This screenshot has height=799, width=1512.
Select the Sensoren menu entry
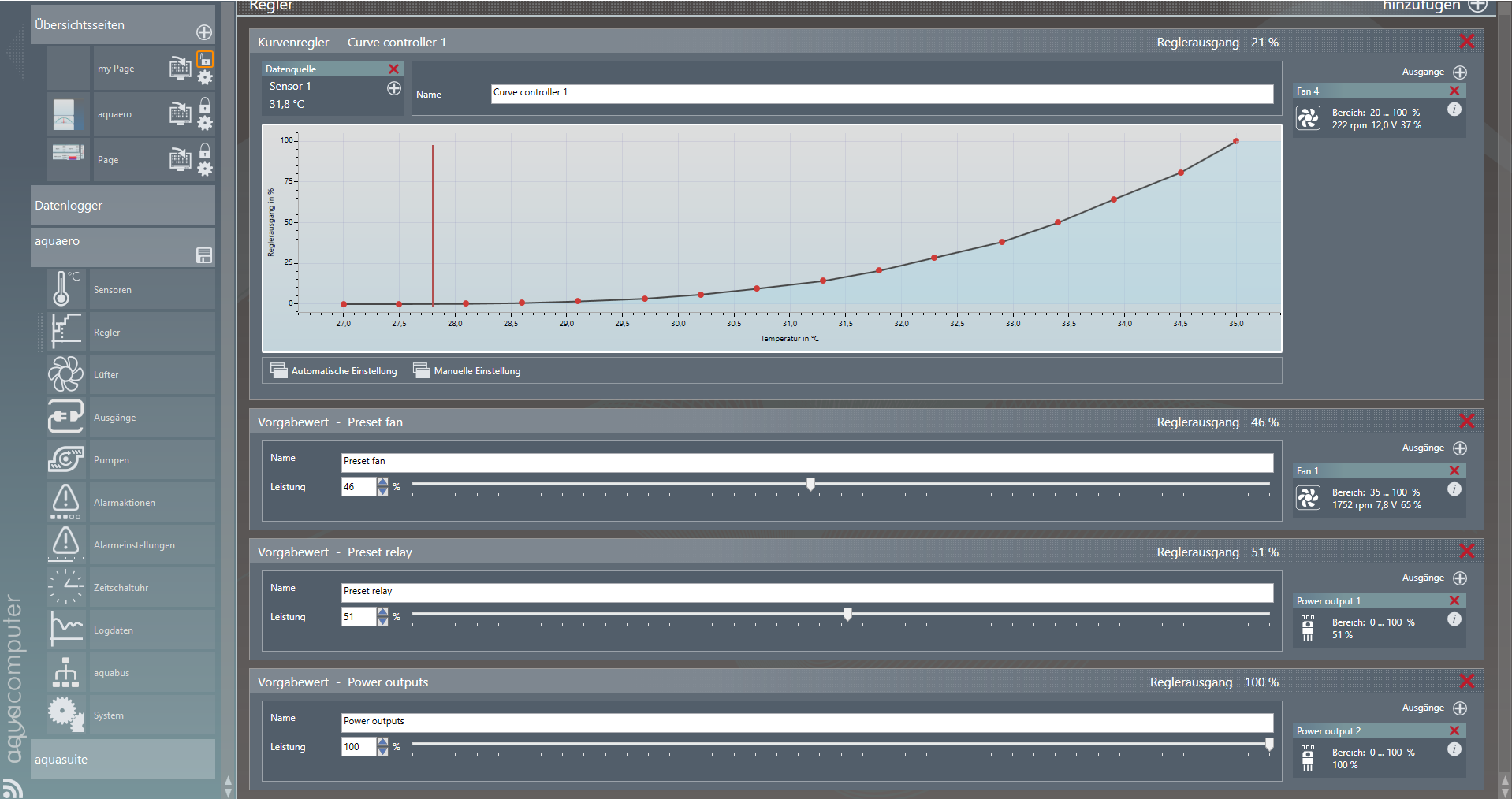click(151, 290)
